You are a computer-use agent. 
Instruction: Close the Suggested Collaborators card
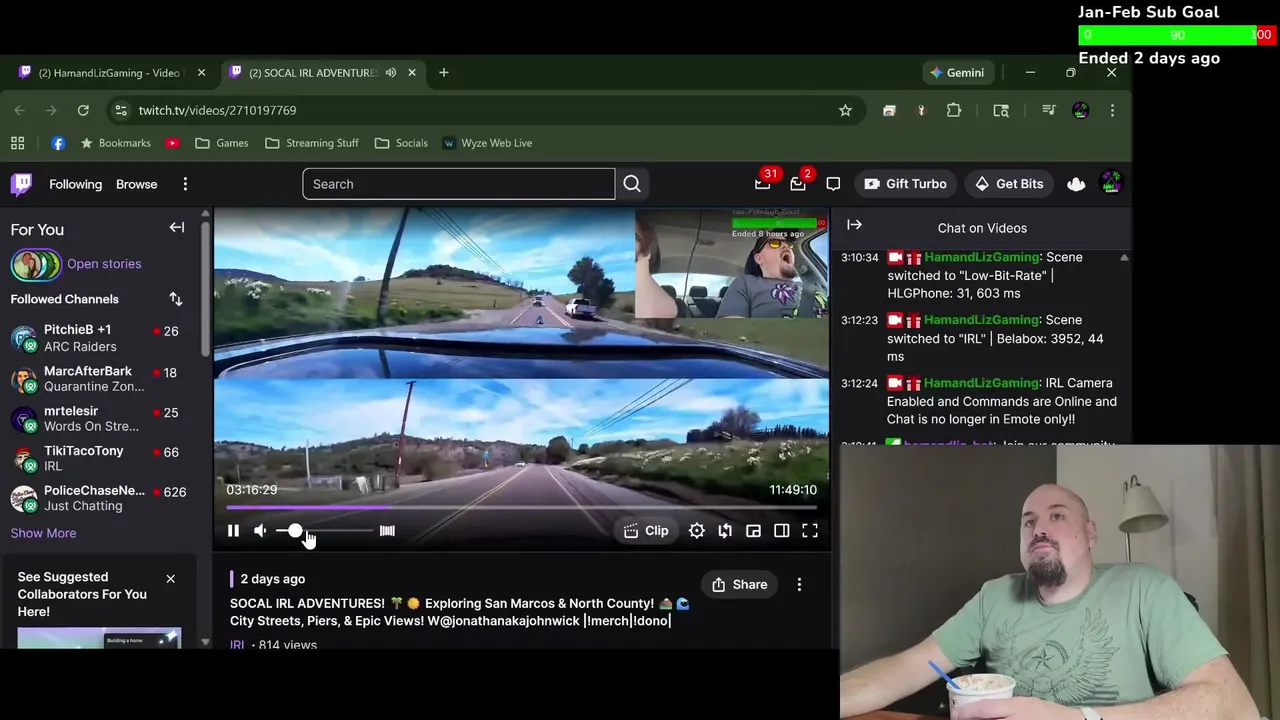point(170,579)
